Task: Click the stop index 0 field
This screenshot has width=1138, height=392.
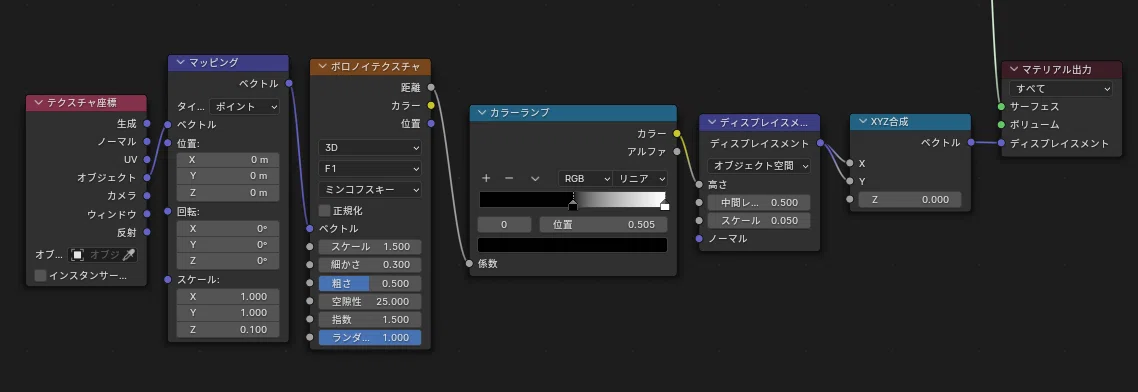Action: (x=504, y=224)
